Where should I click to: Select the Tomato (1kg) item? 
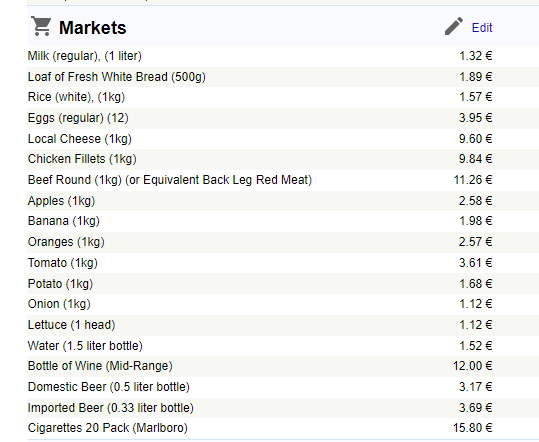(63, 263)
